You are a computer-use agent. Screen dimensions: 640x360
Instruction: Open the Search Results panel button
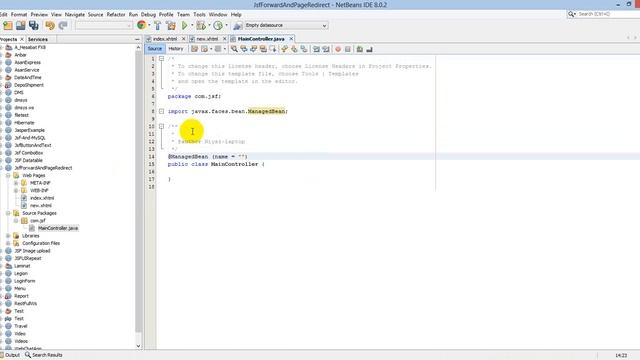coord(44,355)
